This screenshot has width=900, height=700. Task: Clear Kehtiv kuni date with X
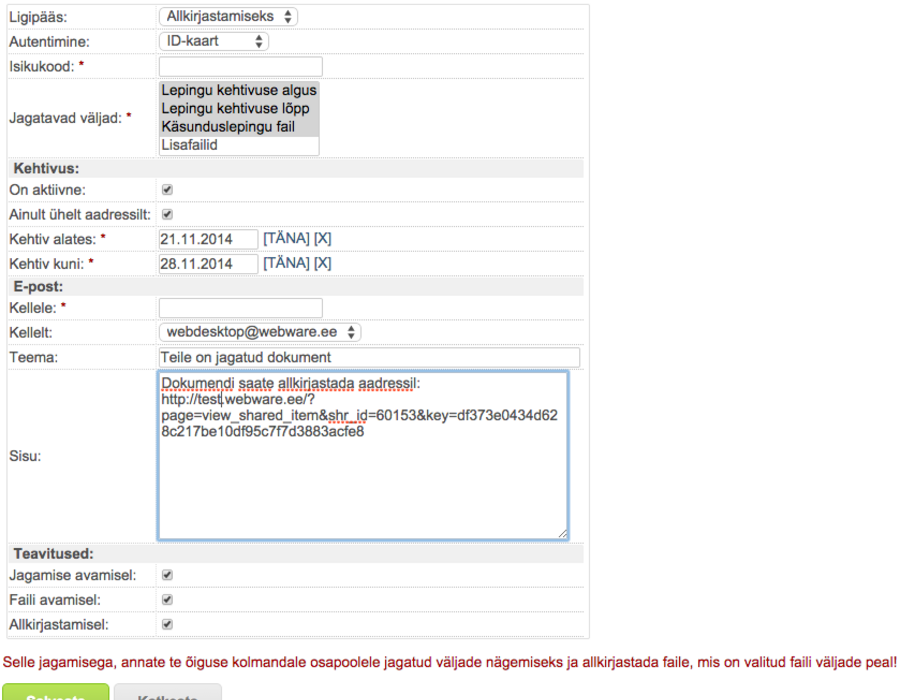pyautogui.click(x=323, y=263)
